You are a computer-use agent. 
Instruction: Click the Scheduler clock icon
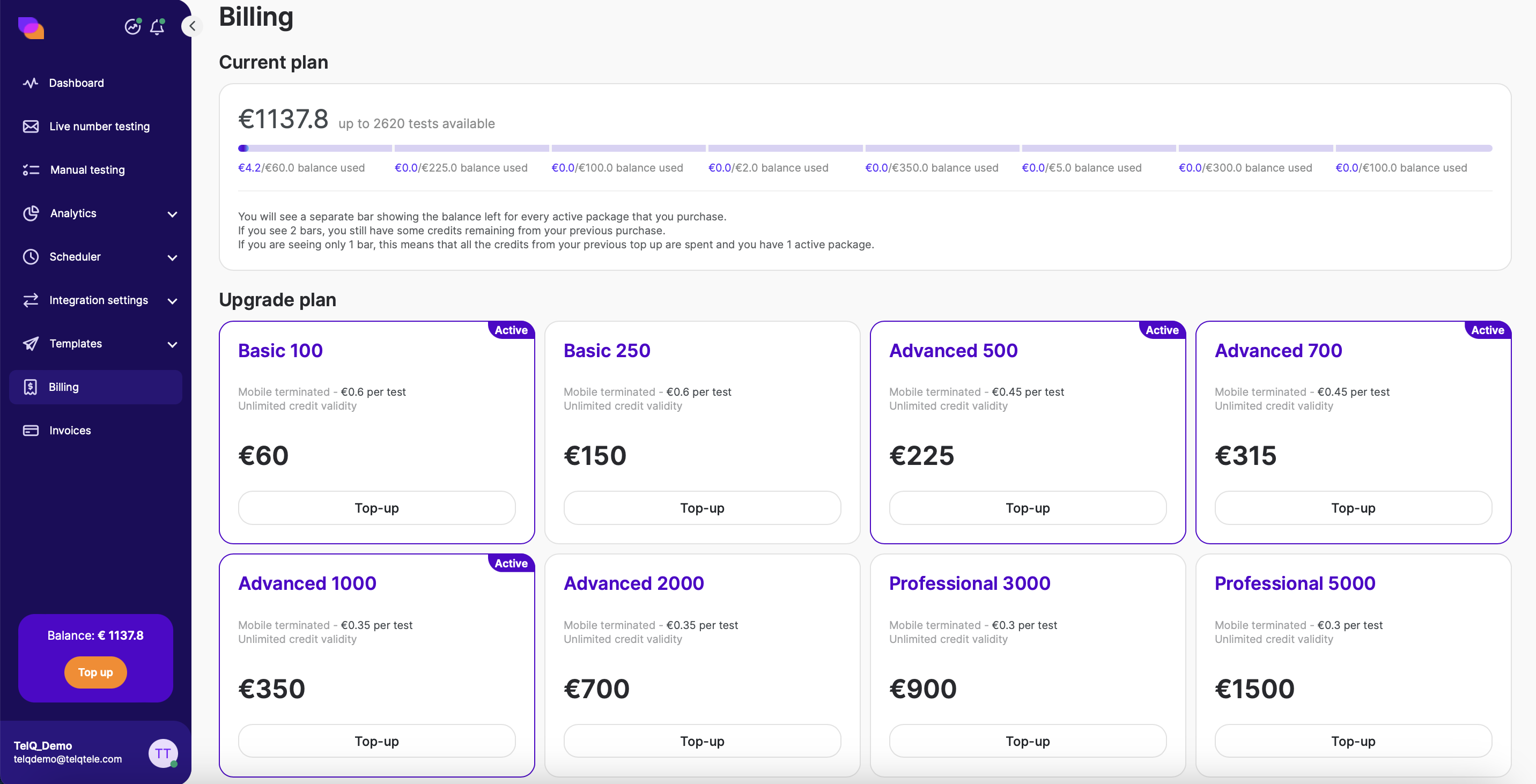pos(31,257)
